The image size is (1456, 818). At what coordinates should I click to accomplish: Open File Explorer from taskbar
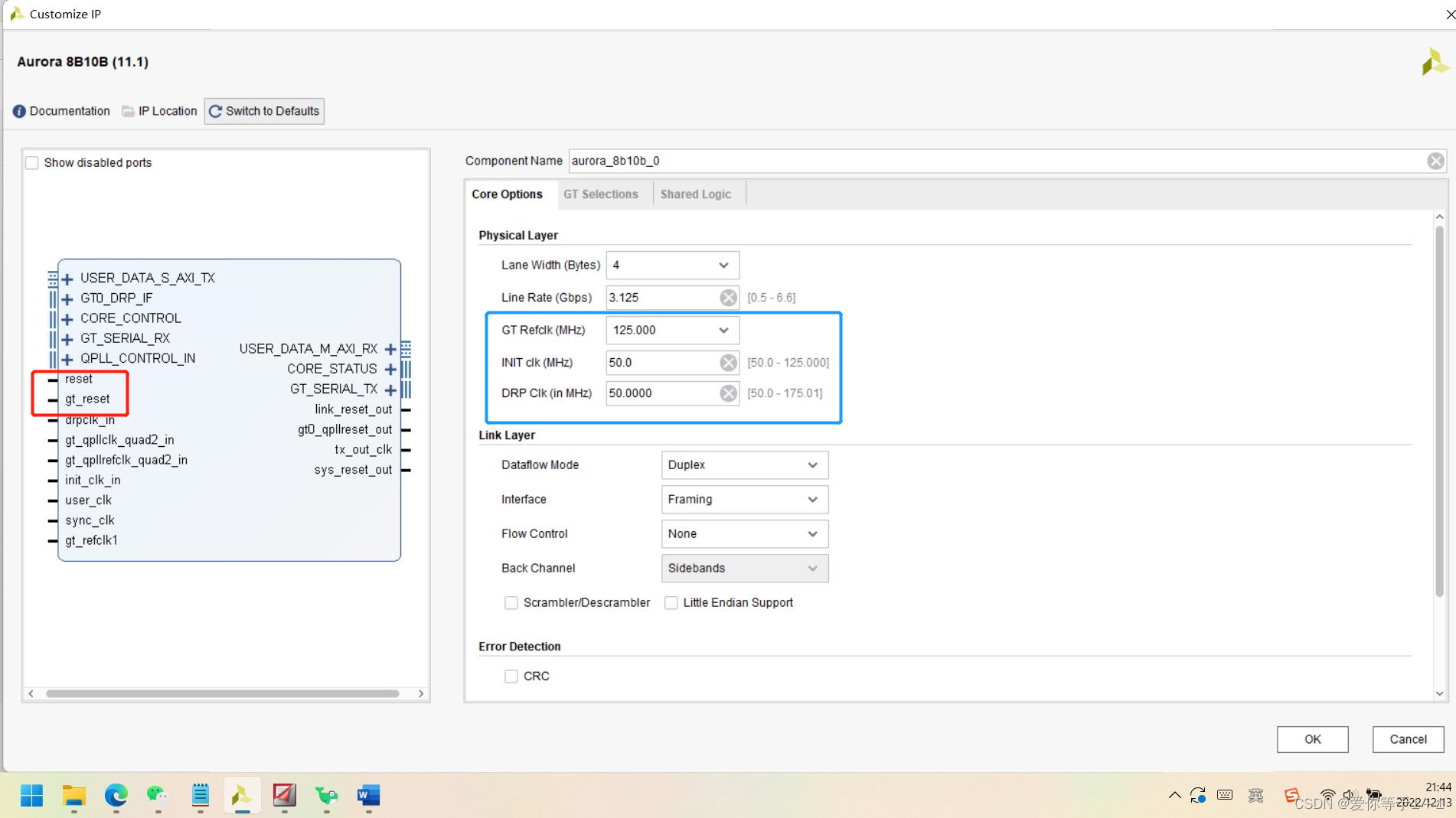point(74,796)
